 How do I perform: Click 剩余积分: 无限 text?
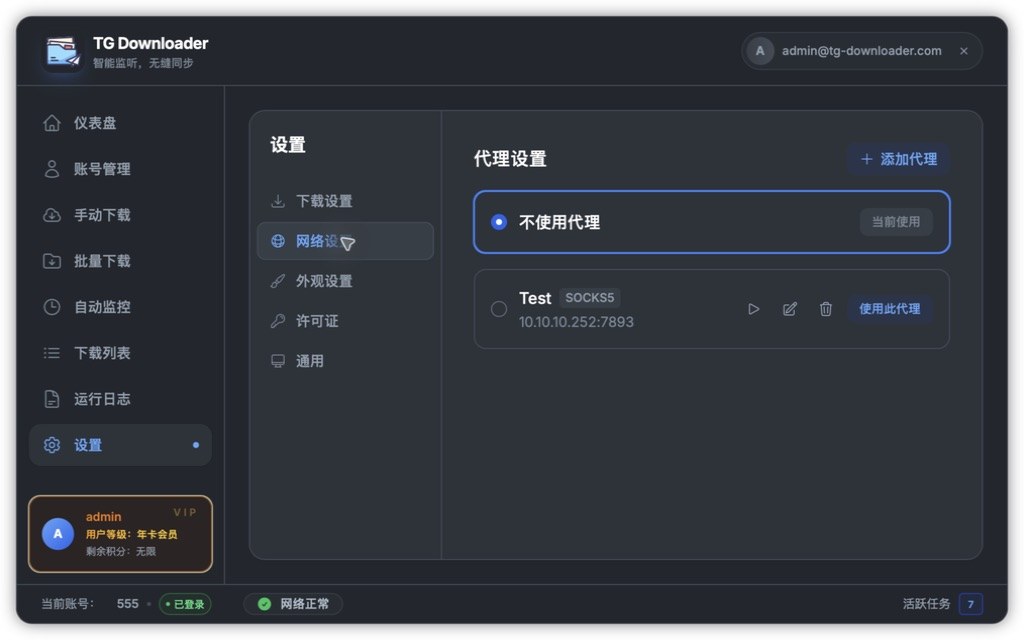121,551
